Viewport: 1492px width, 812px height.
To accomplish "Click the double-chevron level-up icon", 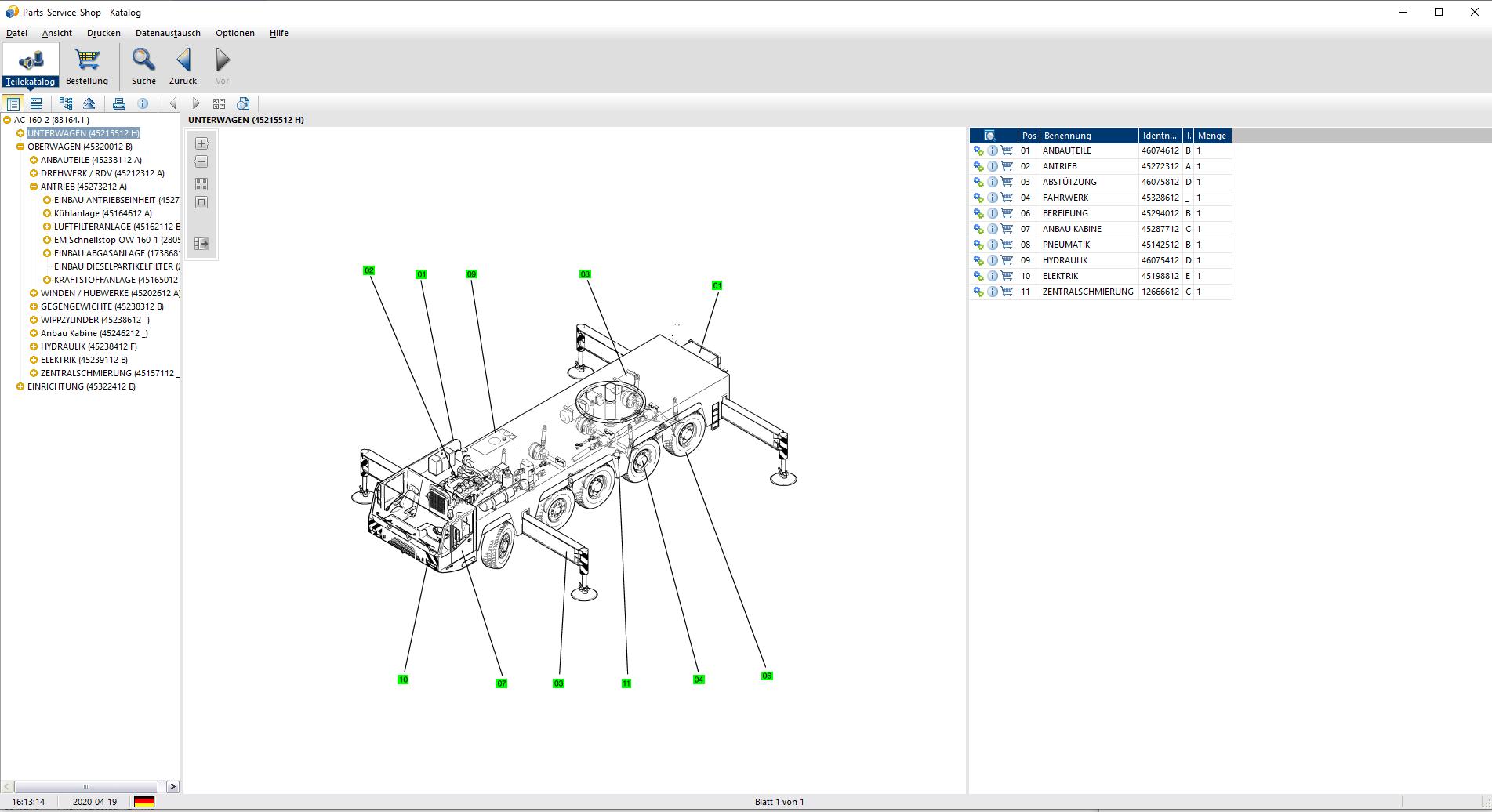I will pos(89,103).
